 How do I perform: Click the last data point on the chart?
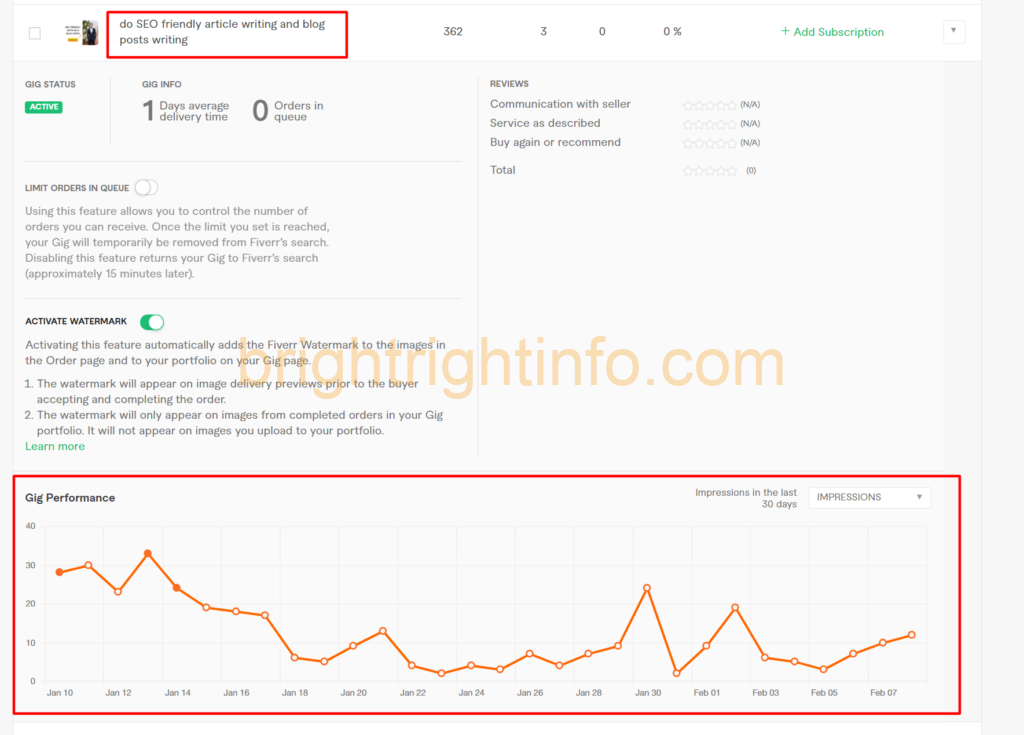[x=911, y=635]
